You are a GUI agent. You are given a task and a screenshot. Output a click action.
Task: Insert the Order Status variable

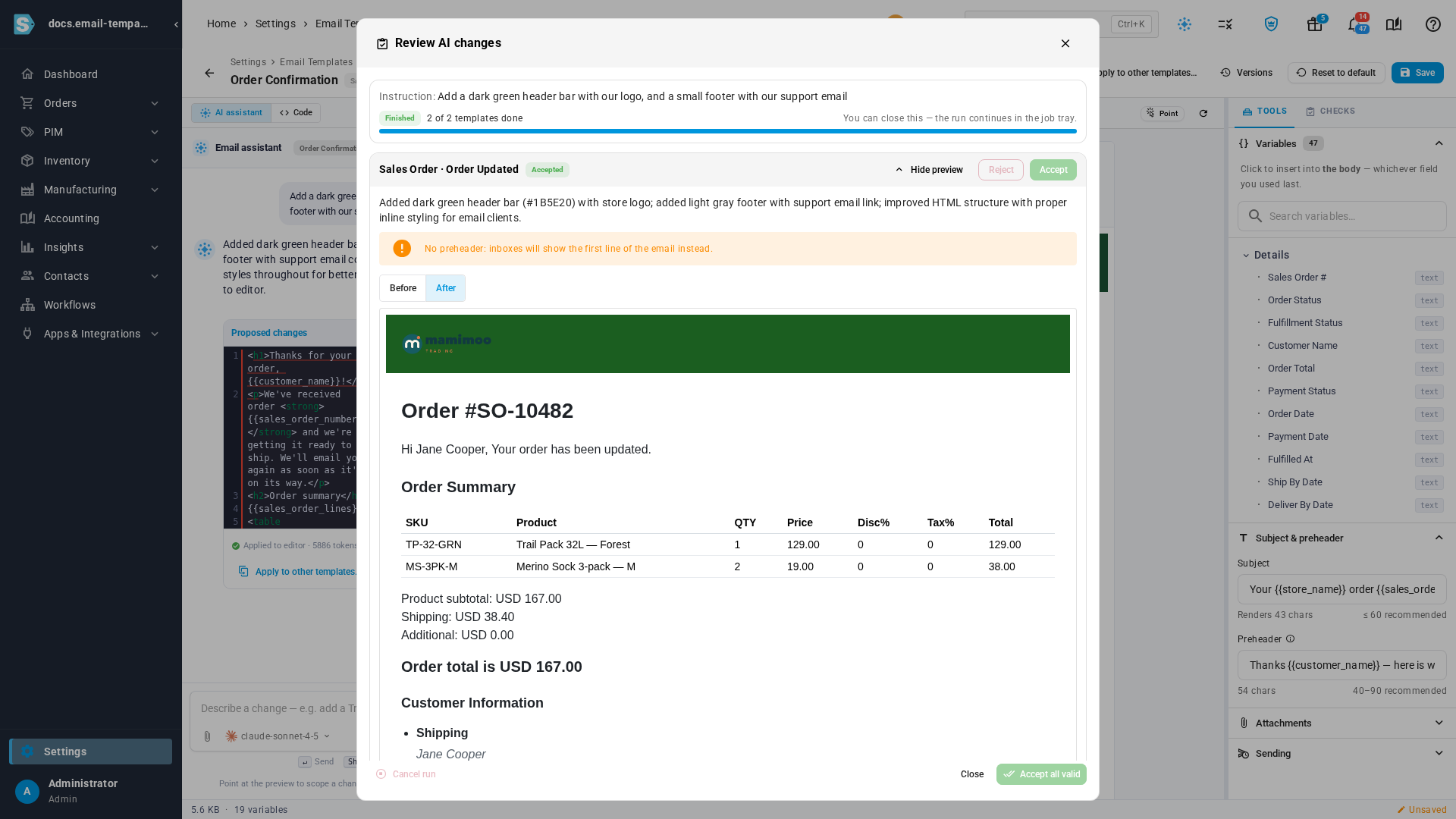tap(1341, 300)
